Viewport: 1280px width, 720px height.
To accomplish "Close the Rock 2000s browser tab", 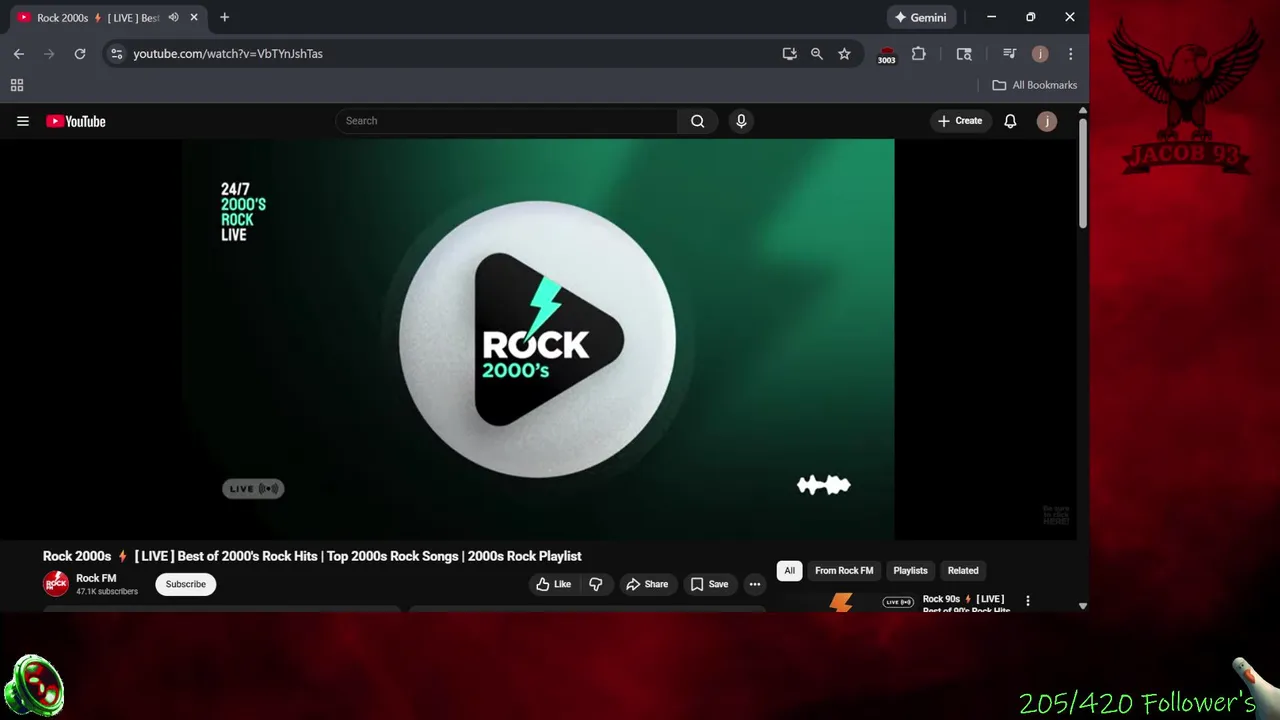I will pyautogui.click(x=194, y=17).
